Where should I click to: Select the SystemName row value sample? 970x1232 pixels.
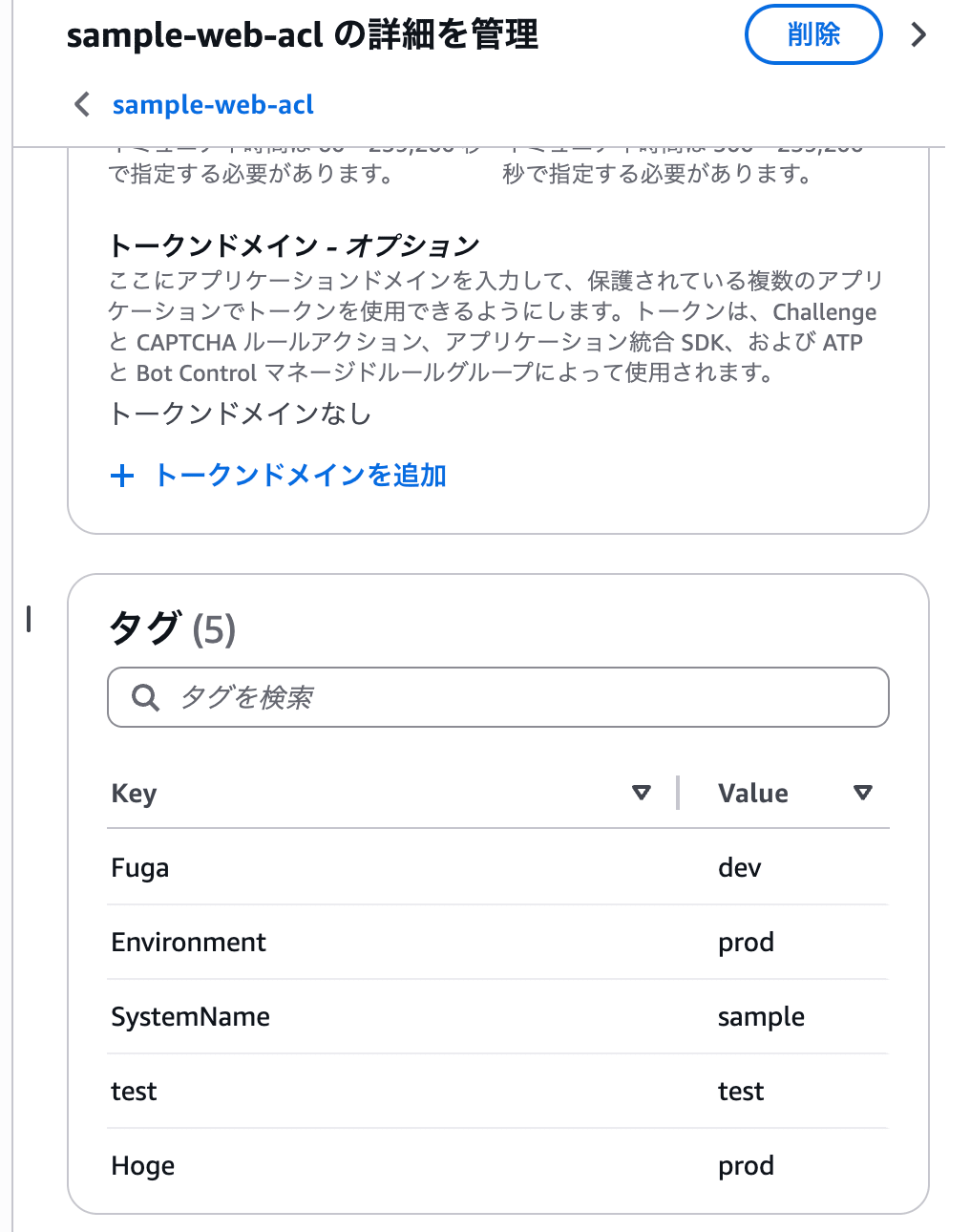[x=761, y=1016]
